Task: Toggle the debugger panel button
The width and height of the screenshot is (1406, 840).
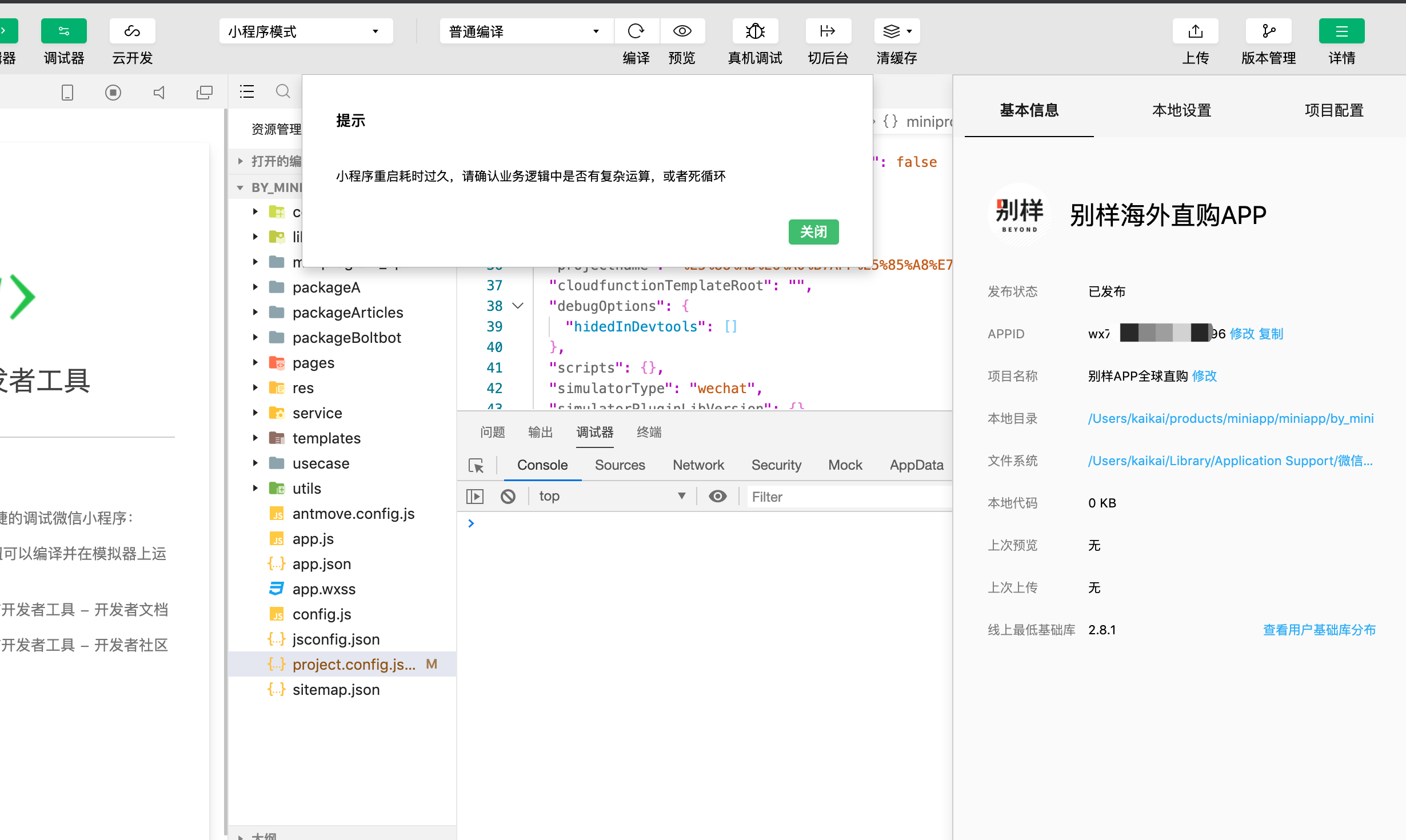Action: tap(63, 31)
